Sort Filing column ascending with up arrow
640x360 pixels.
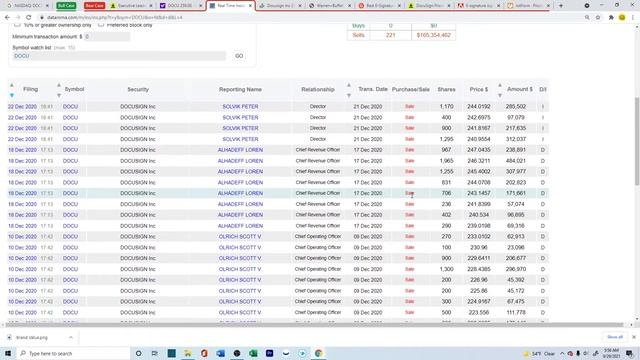12,85
